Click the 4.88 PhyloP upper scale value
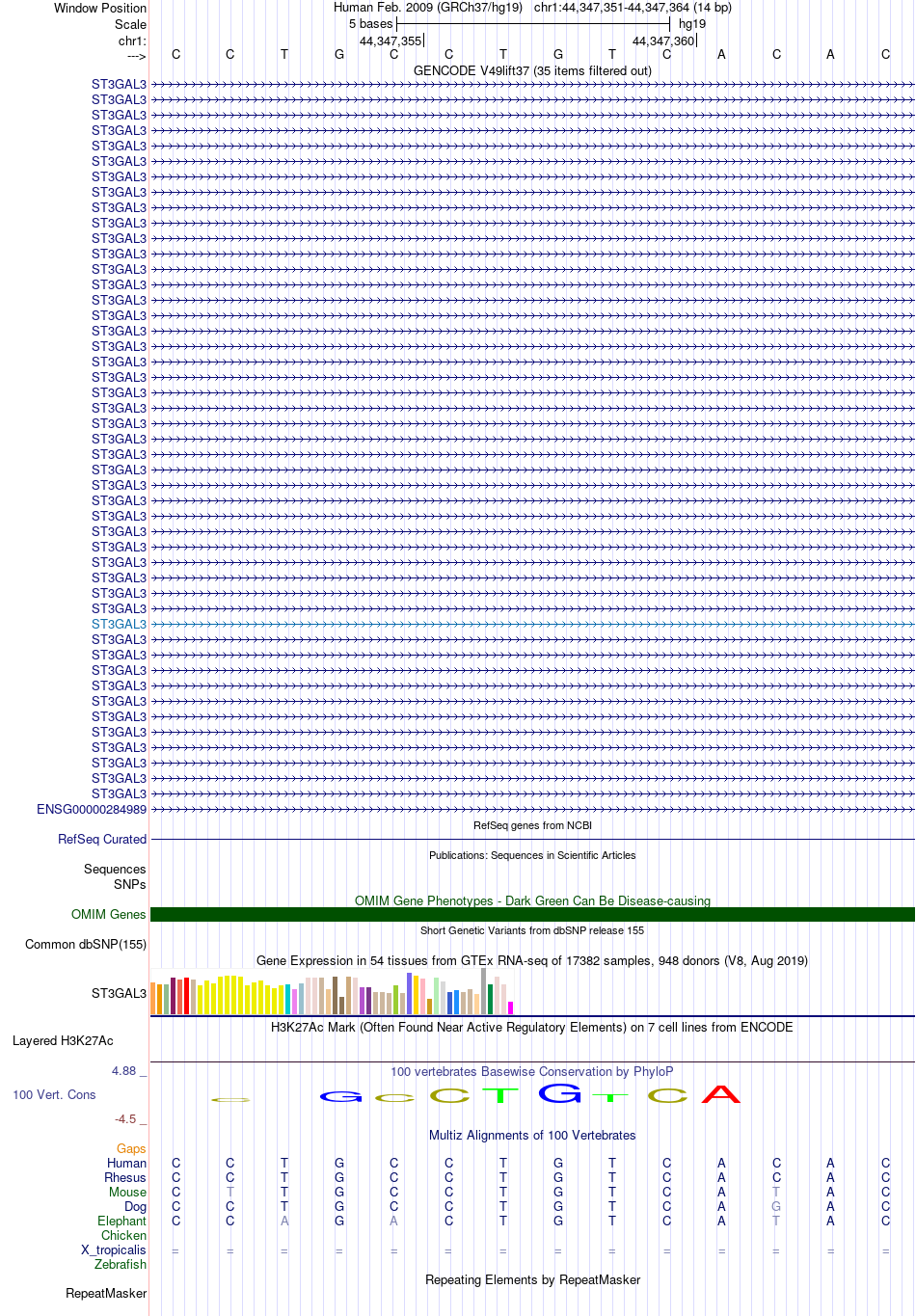 click(x=128, y=1070)
